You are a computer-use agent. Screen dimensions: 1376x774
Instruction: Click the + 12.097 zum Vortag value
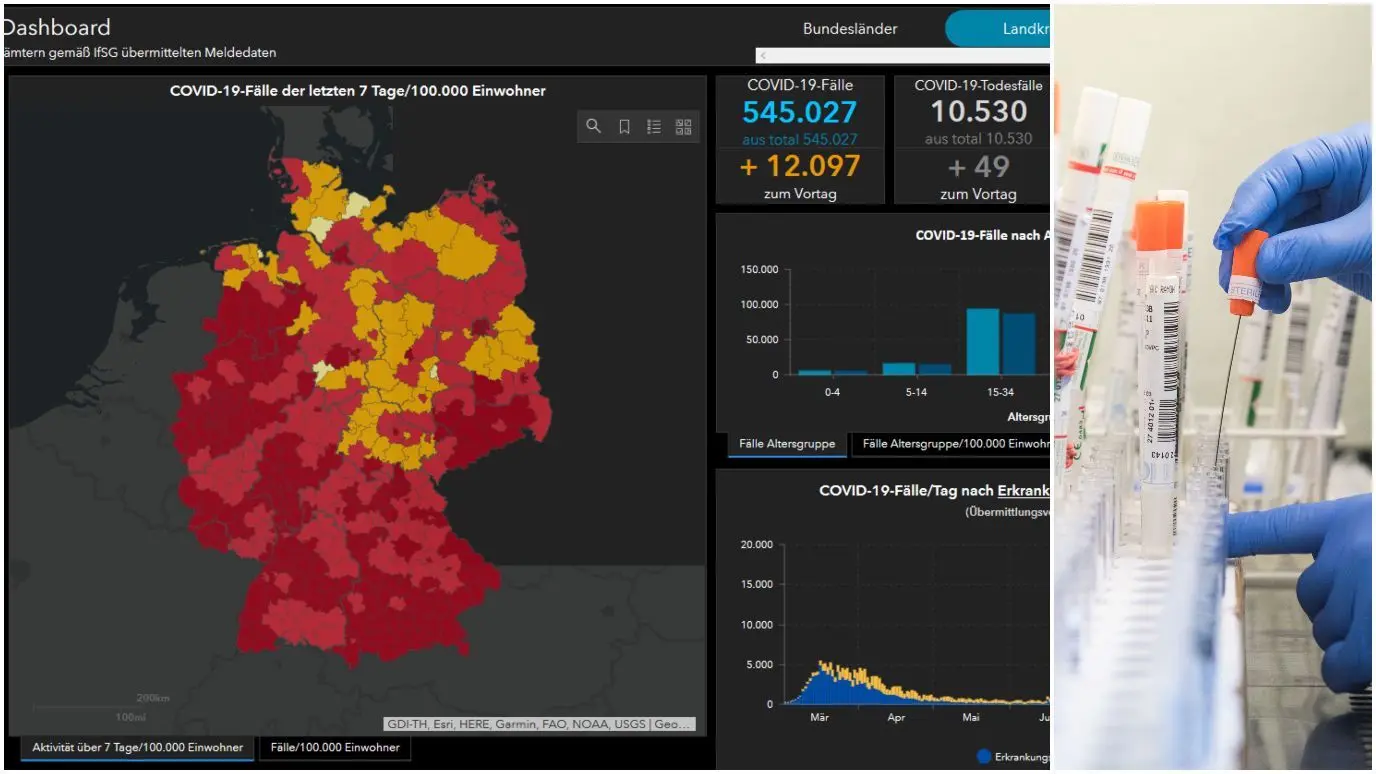[x=799, y=166]
